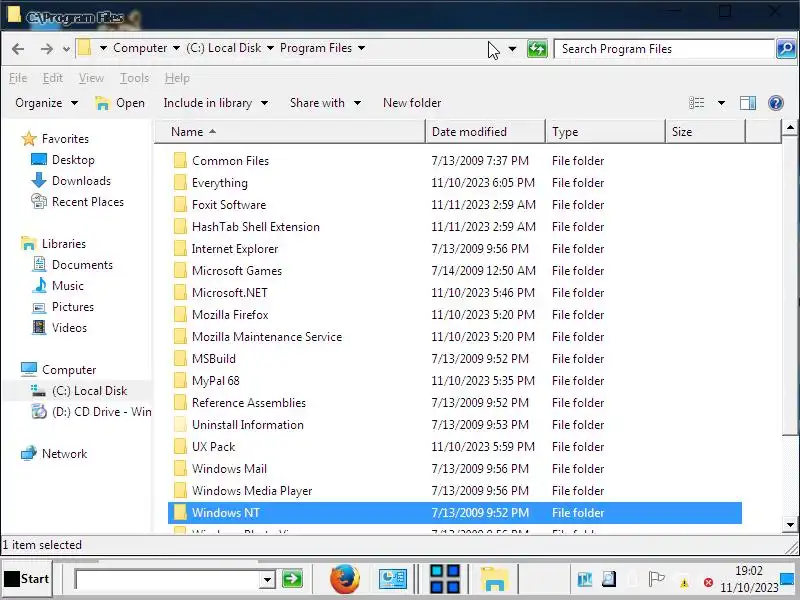Click the taskbar Go green arrow

click(x=292, y=579)
